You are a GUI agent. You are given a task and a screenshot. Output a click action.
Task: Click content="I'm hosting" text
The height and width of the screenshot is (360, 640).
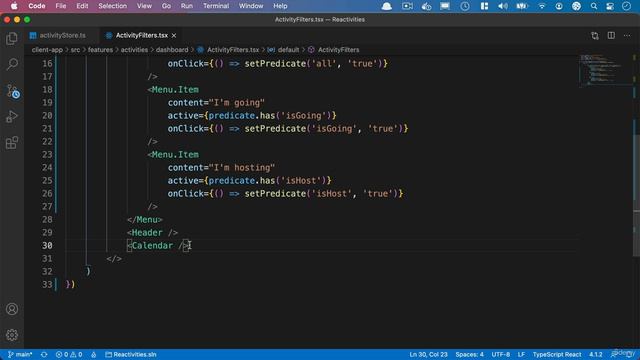[x=221, y=167]
